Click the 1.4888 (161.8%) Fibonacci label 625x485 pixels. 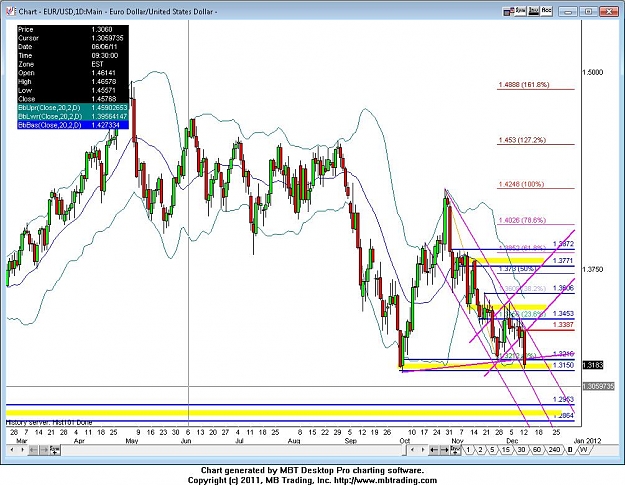pos(524,84)
